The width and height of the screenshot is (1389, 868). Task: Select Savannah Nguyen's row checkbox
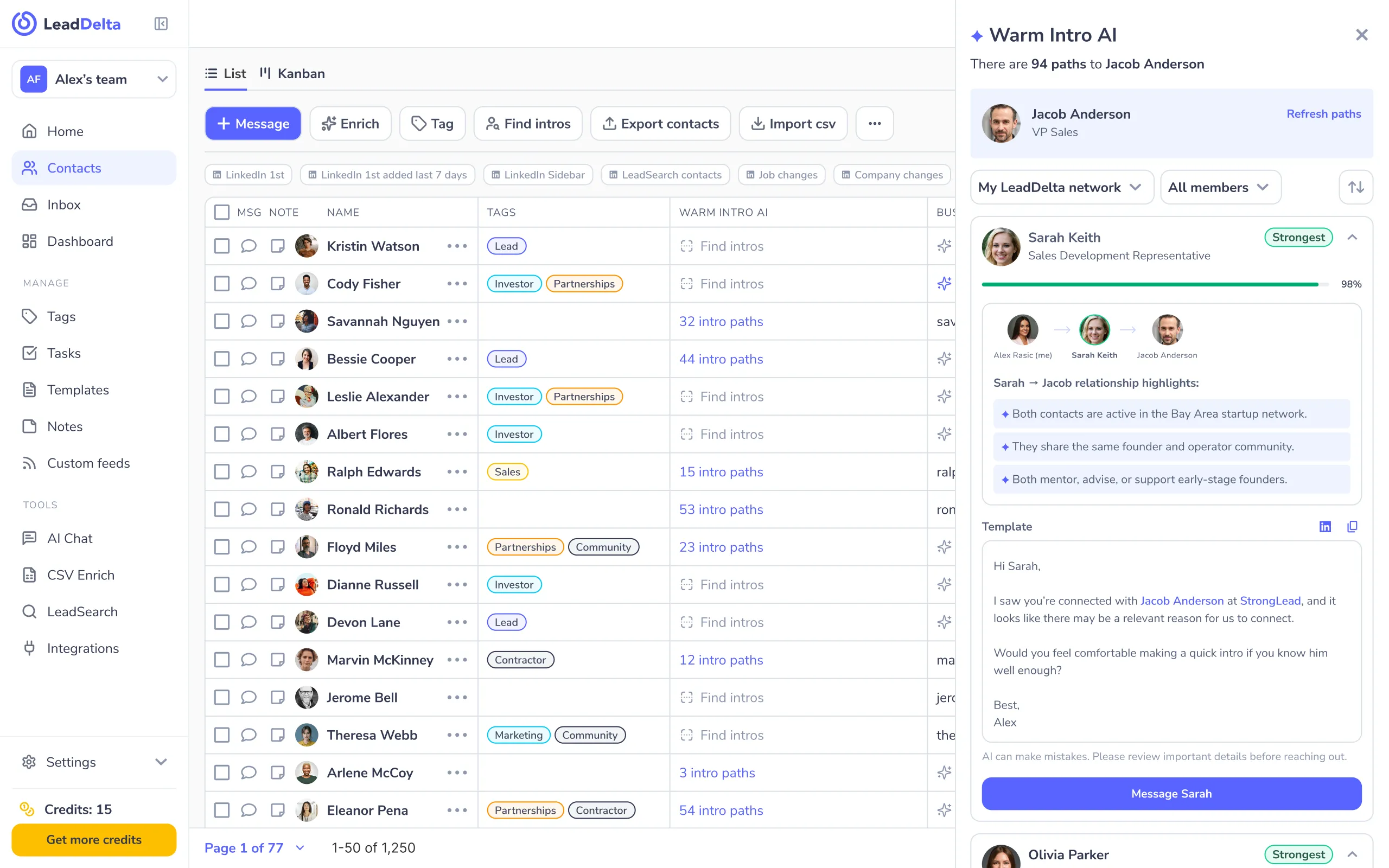click(221, 322)
